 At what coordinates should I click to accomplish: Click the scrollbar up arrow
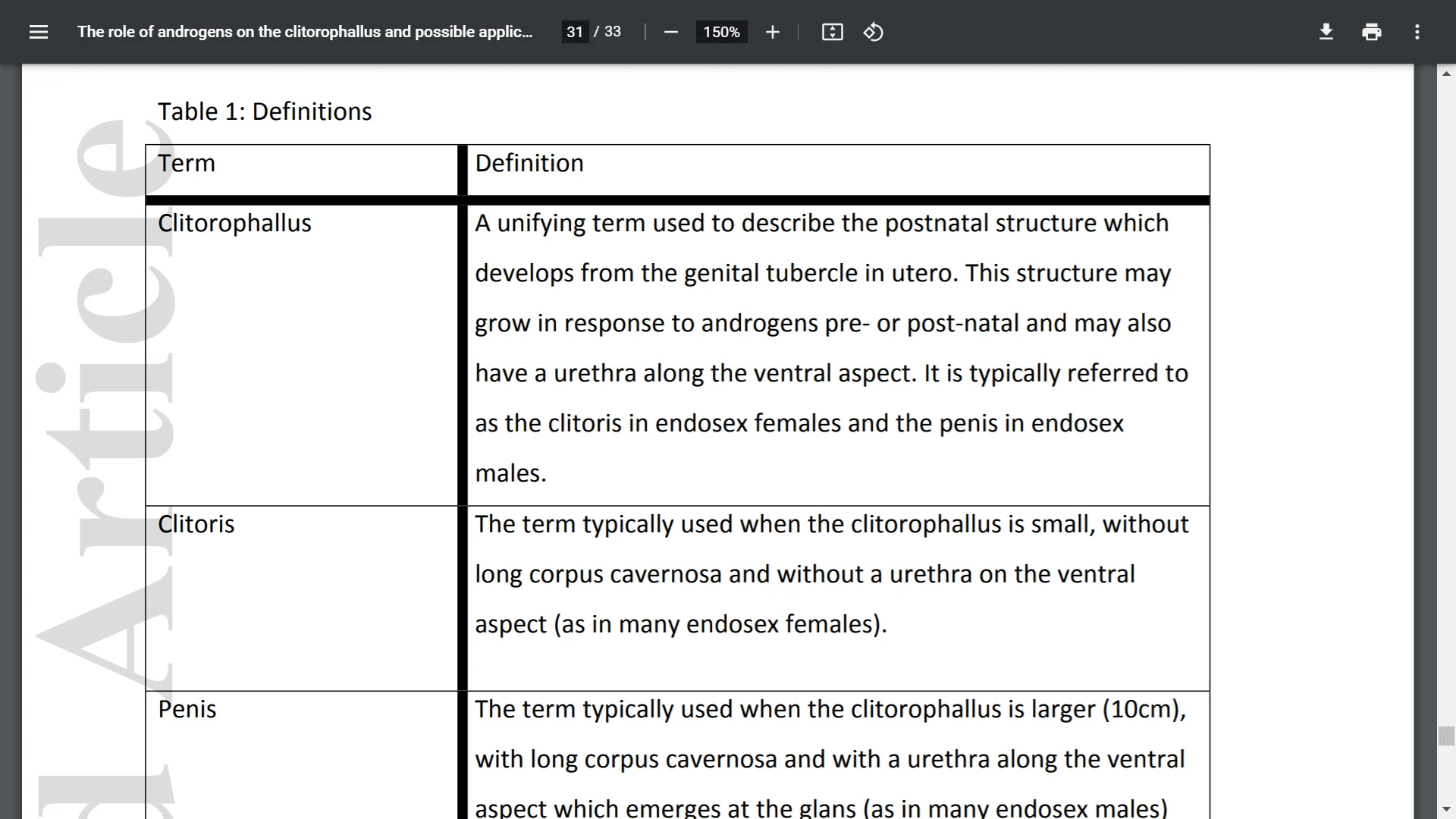point(1446,74)
